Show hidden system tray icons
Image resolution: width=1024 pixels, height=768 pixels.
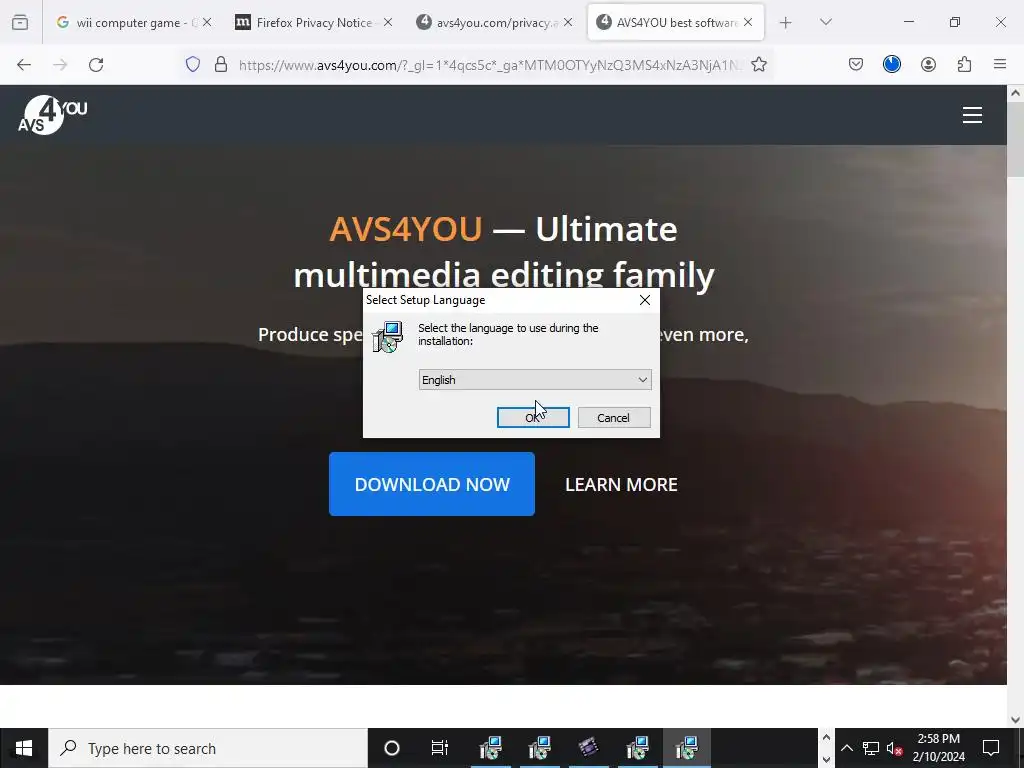coord(846,748)
